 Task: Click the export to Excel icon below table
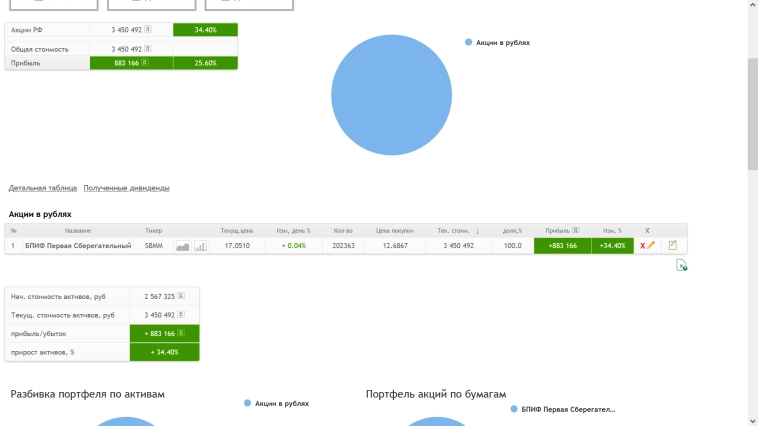[681, 265]
